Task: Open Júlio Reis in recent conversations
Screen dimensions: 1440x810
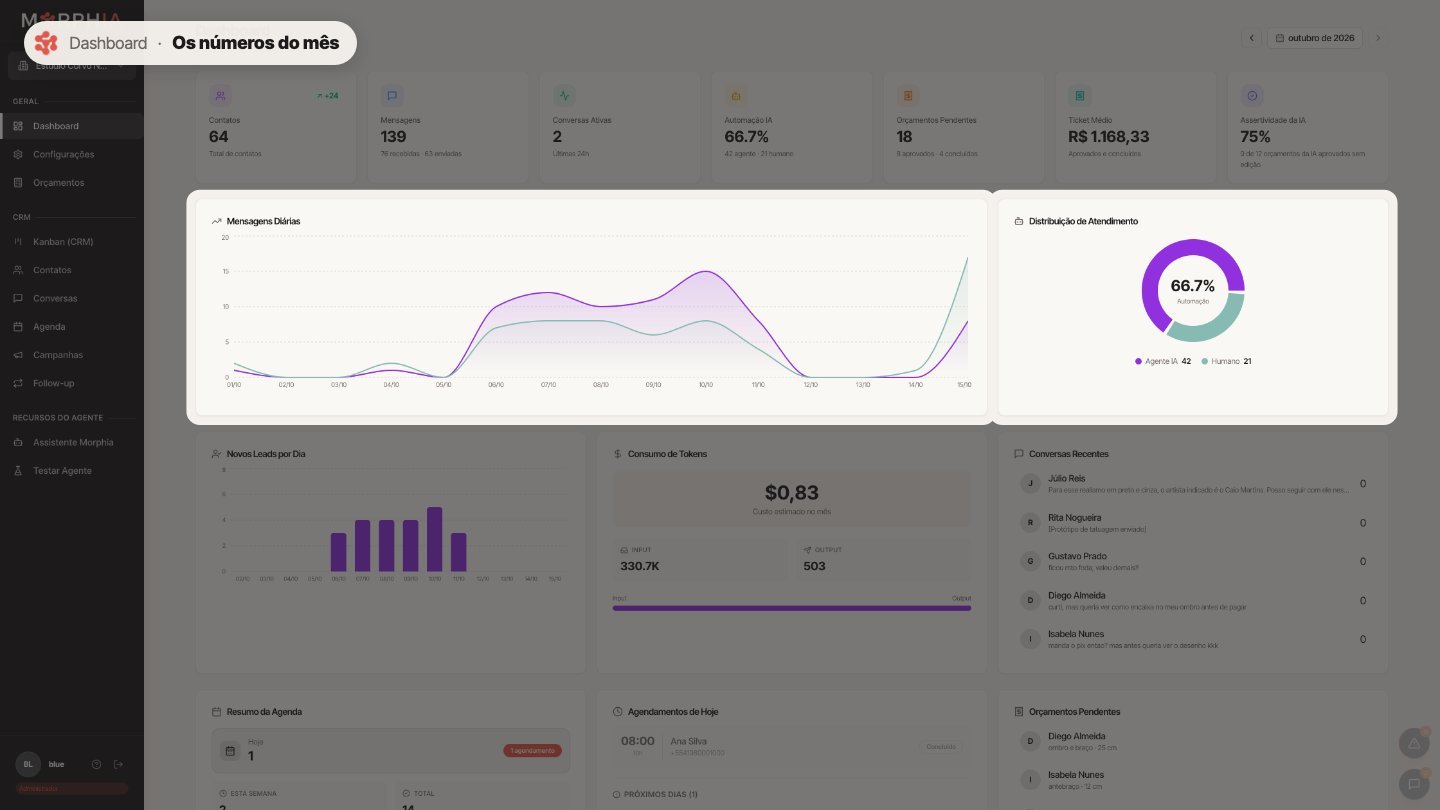Action: [x=1192, y=484]
